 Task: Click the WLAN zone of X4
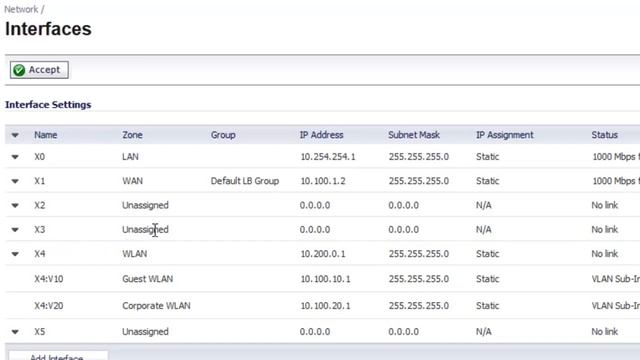tap(135, 254)
